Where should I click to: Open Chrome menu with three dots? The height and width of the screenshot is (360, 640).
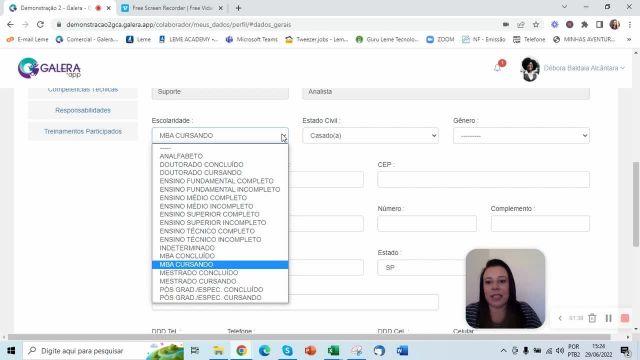point(630,24)
